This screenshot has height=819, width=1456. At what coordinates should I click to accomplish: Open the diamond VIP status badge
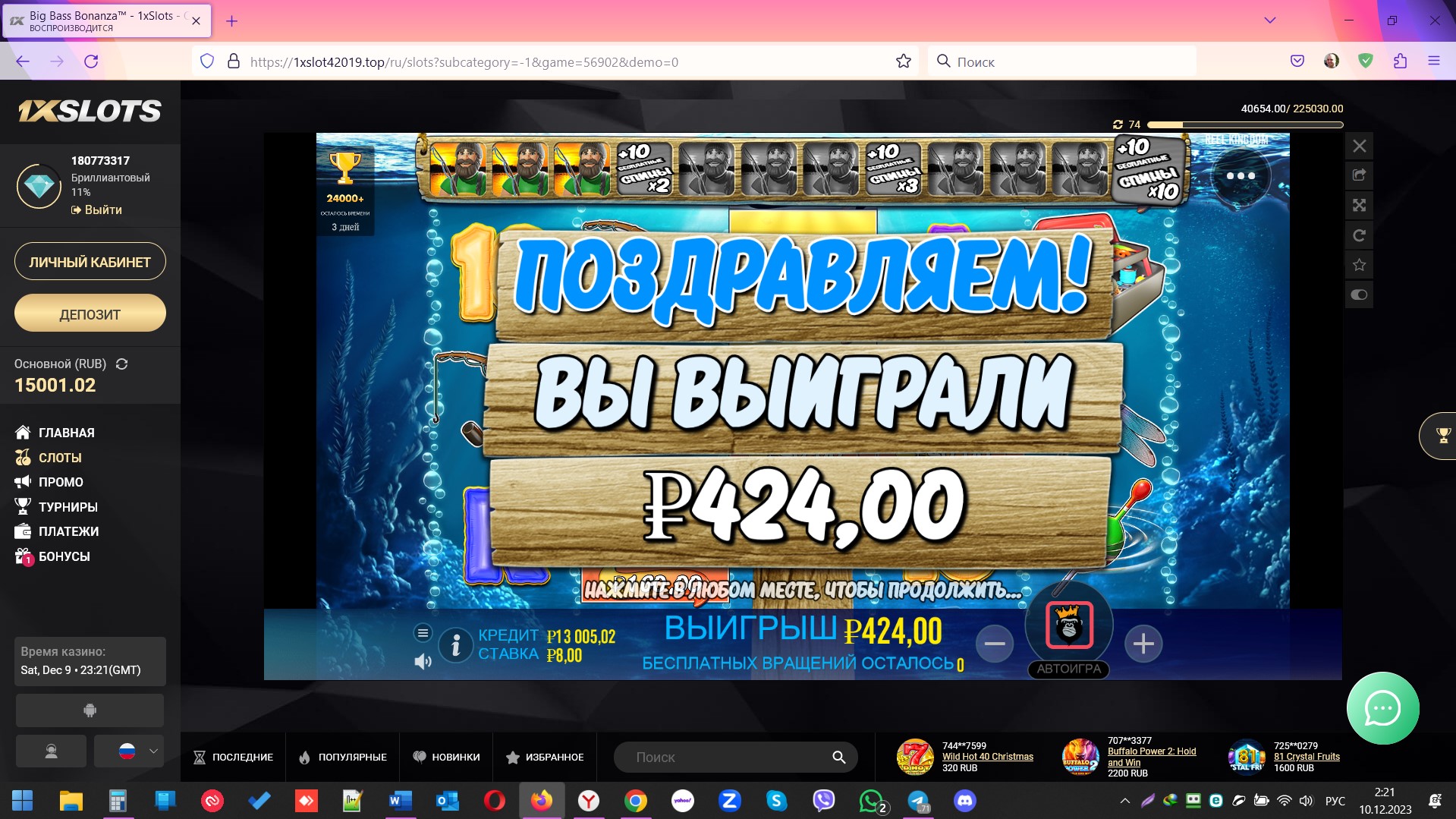(39, 185)
